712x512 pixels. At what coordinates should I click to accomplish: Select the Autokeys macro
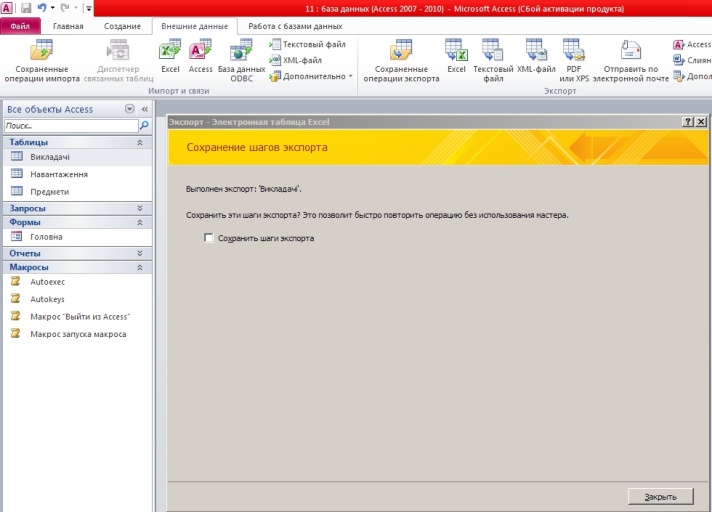pos(78,299)
